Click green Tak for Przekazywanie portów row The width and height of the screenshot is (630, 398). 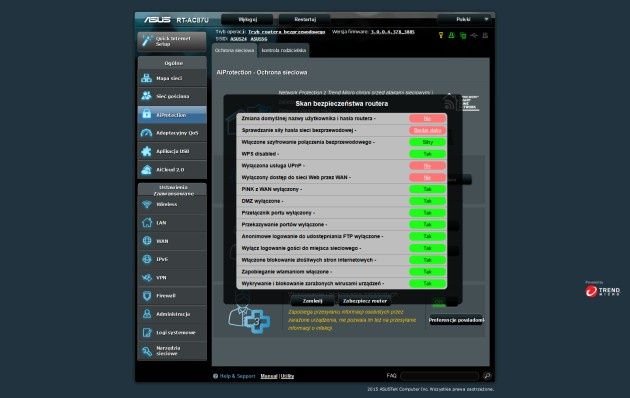428,225
